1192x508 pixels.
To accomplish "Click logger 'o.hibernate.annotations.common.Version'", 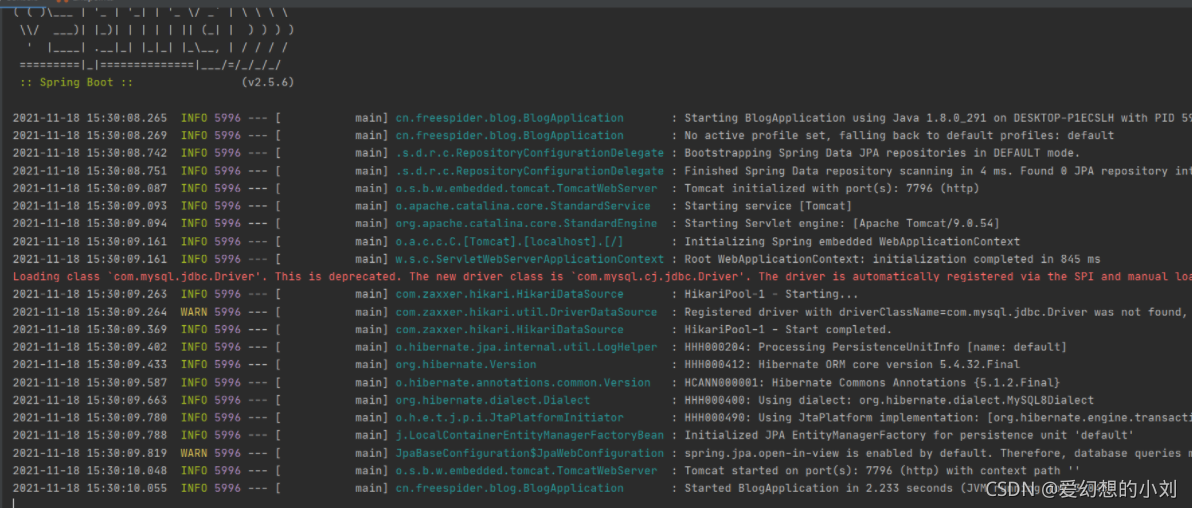I will click(x=523, y=383).
